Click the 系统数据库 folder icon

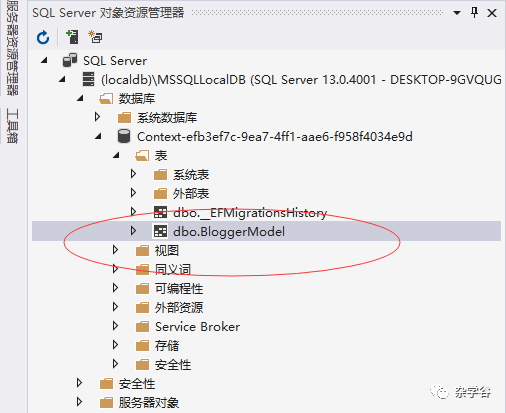124,118
